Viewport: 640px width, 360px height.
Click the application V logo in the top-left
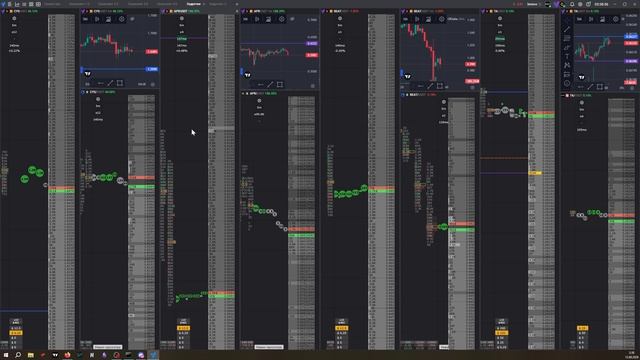[x=3, y=4]
